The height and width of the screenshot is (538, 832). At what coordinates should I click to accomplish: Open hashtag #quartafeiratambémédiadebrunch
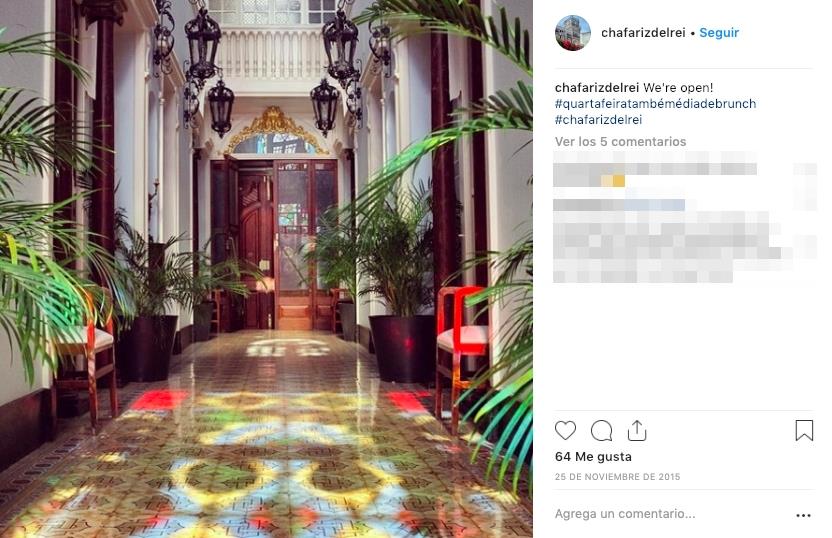click(x=655, y=103)
